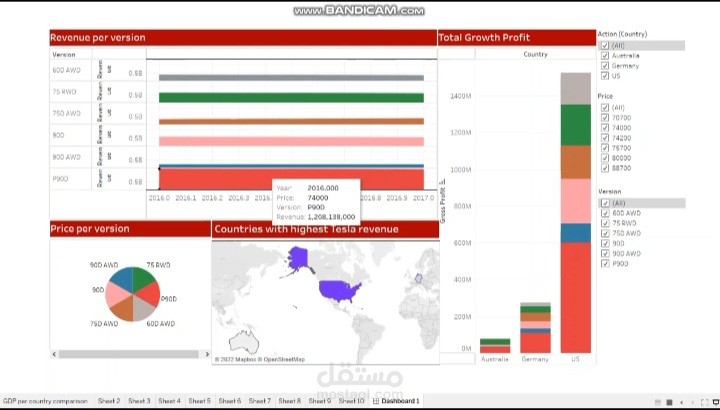Screen dimensions: 720x410
Task: Uncheck the 70700 price checkbox
Action: (605, 118)
